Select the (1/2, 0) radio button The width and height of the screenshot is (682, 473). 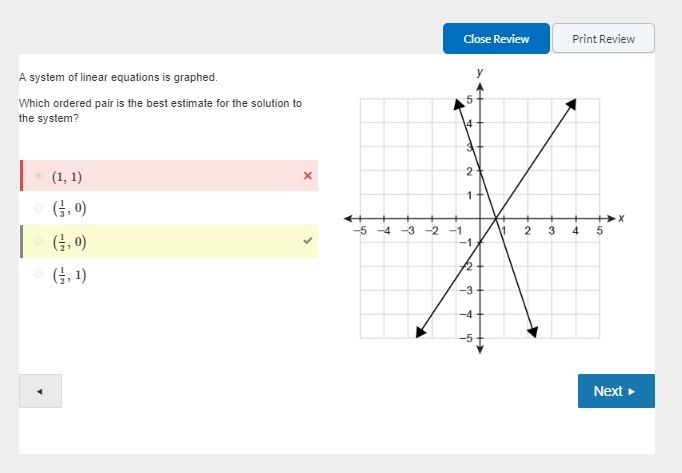pos(39,241)
